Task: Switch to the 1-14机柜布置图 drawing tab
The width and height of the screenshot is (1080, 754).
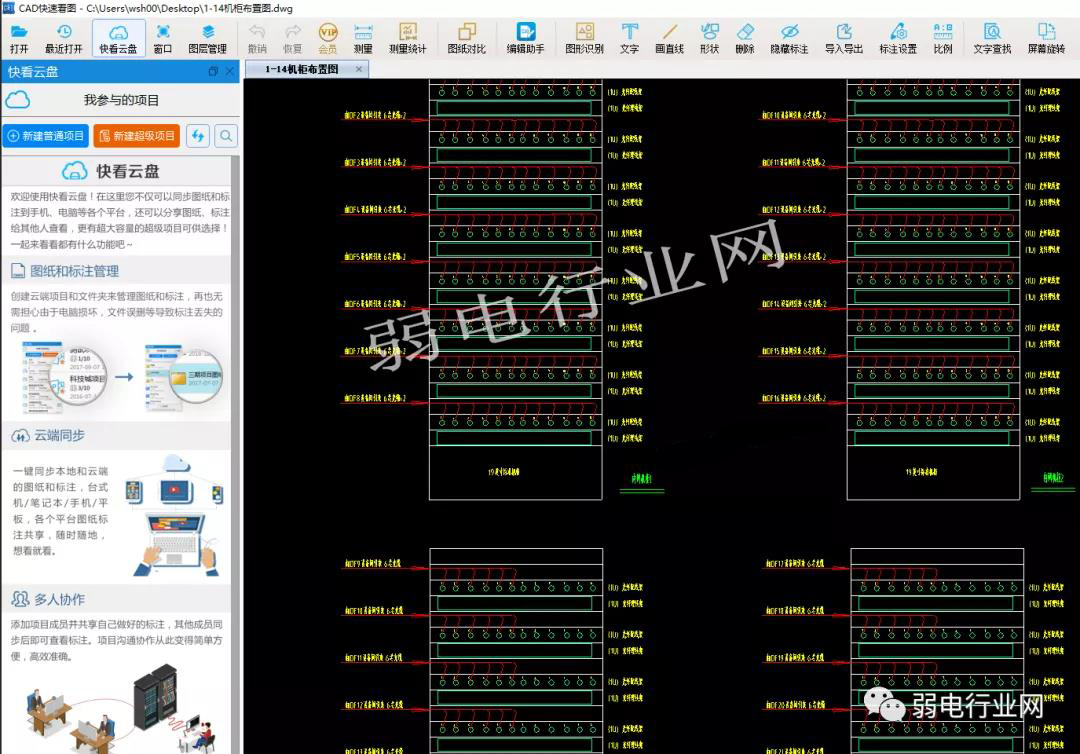Action: pos(301,69)
